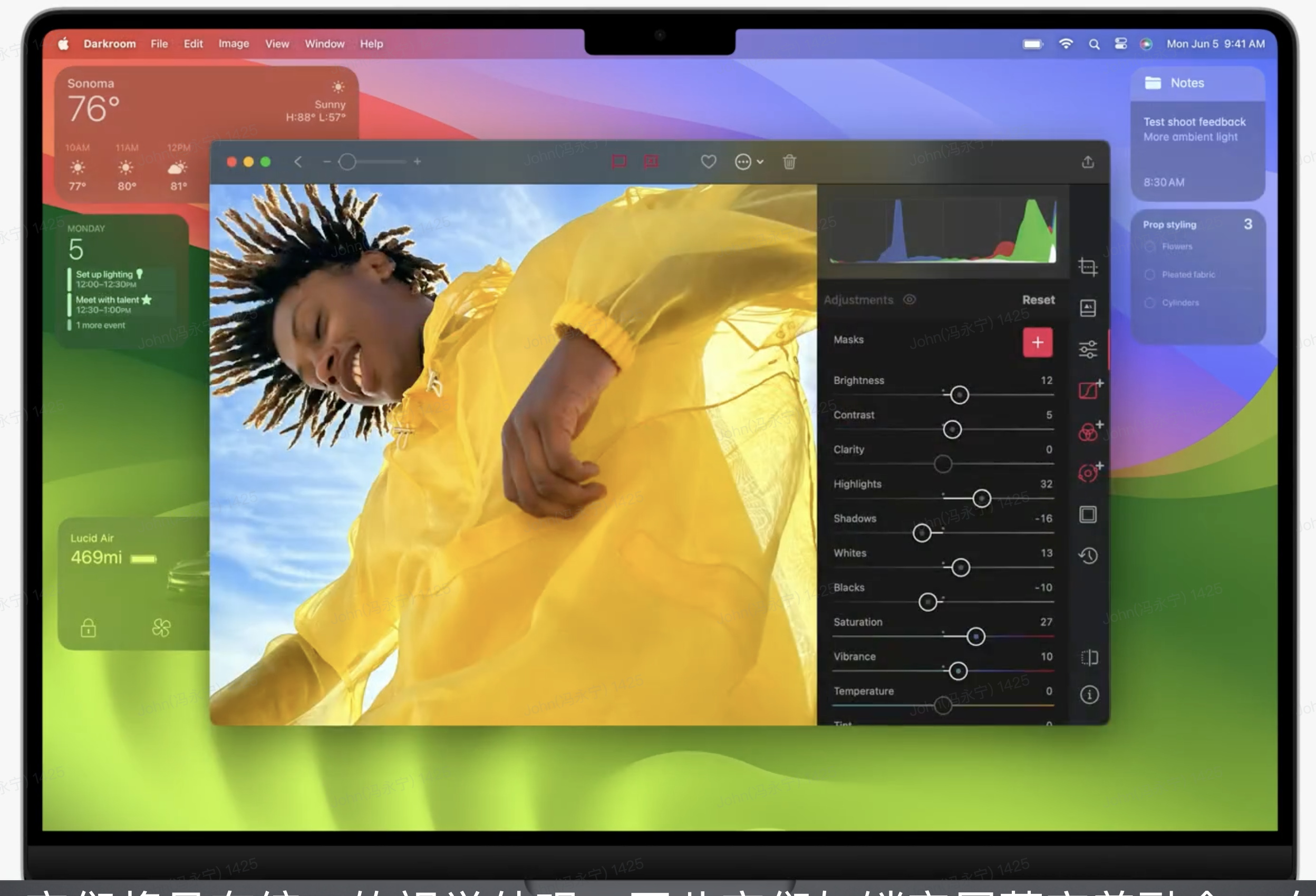The image size is (1316, 896).
Task: Open the View menu
Action: [x=277, y=44]
